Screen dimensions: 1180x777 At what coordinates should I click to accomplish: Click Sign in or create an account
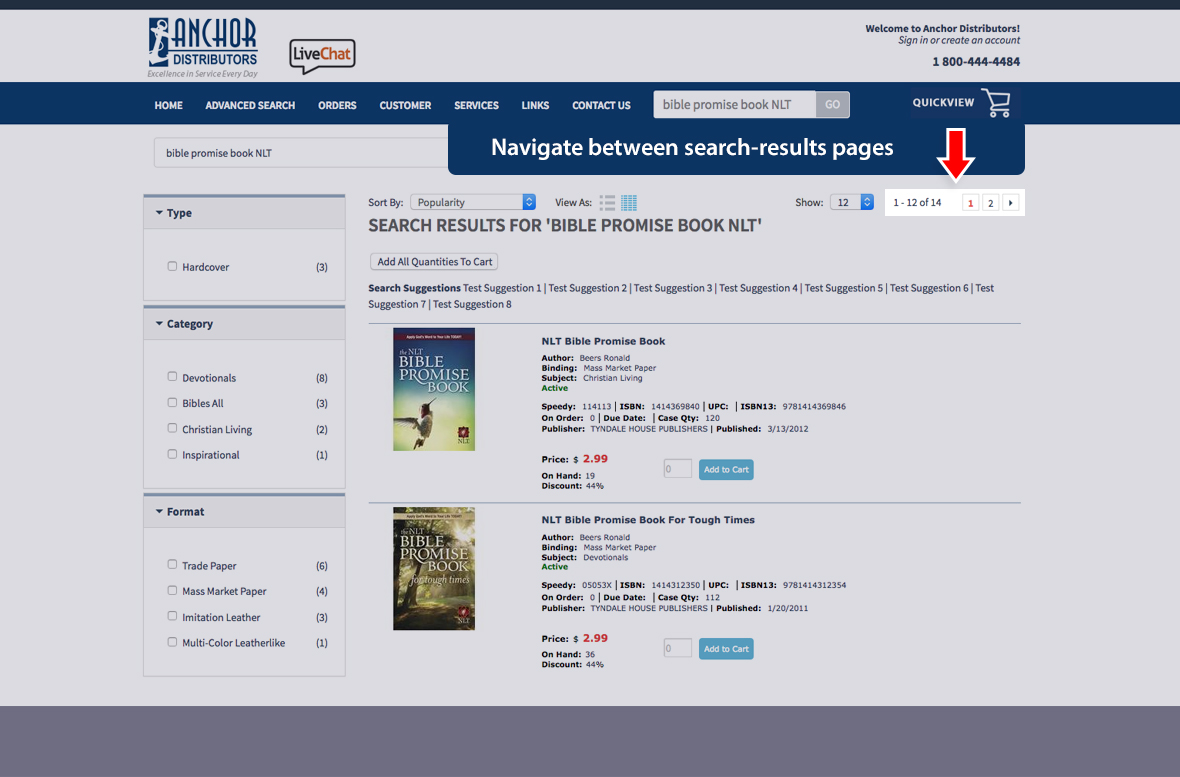pos(959,41)
